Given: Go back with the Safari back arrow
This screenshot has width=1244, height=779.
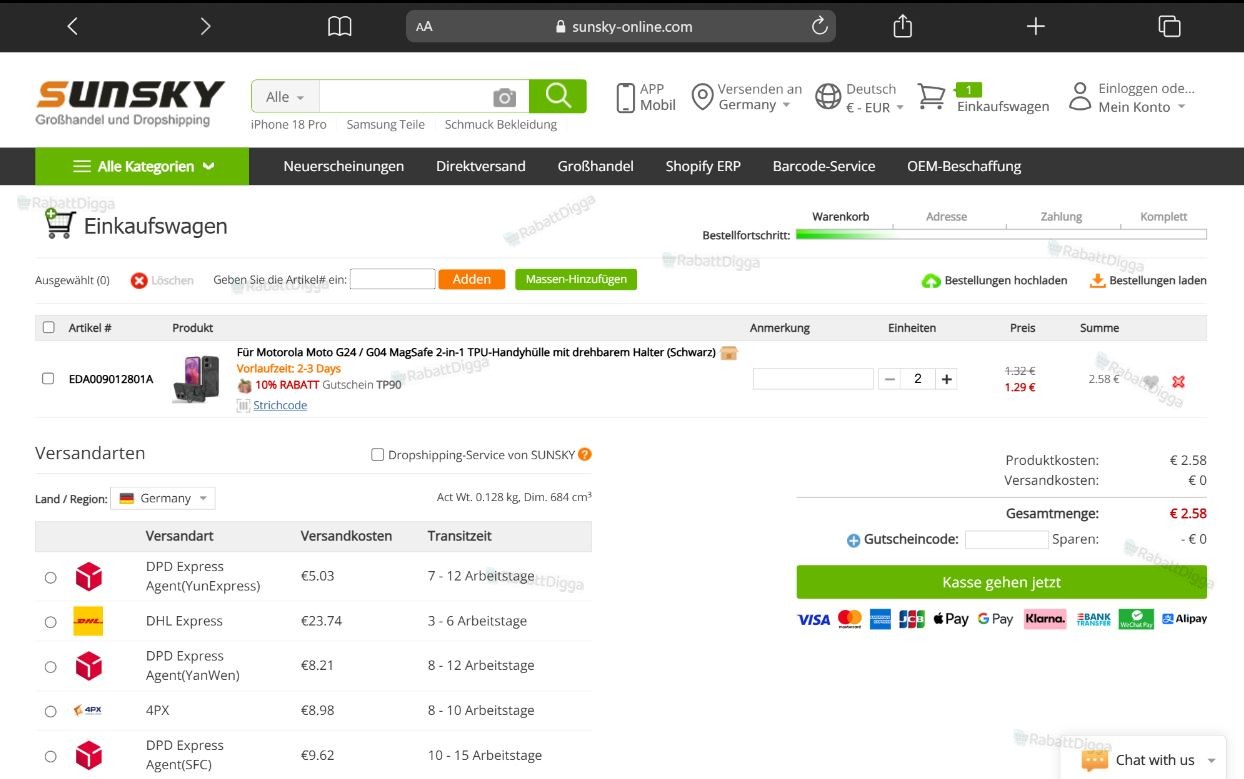Looking at the screenshot, I should (x=72, y=27).
